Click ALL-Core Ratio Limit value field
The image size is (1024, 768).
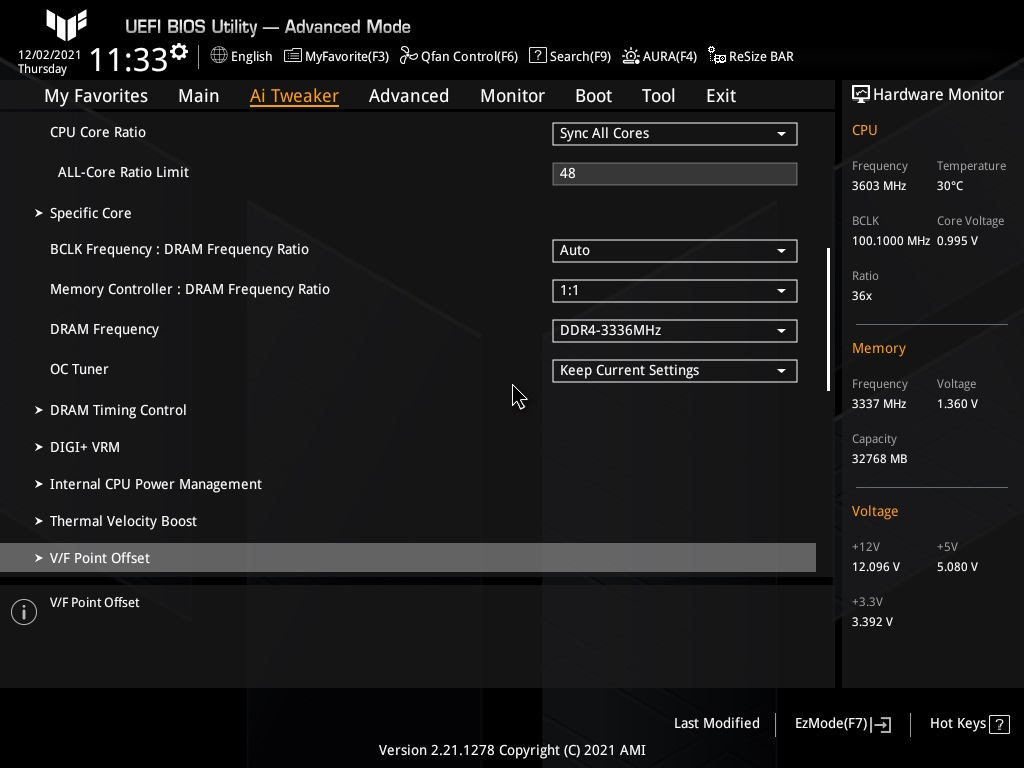[x=675, y=174]
